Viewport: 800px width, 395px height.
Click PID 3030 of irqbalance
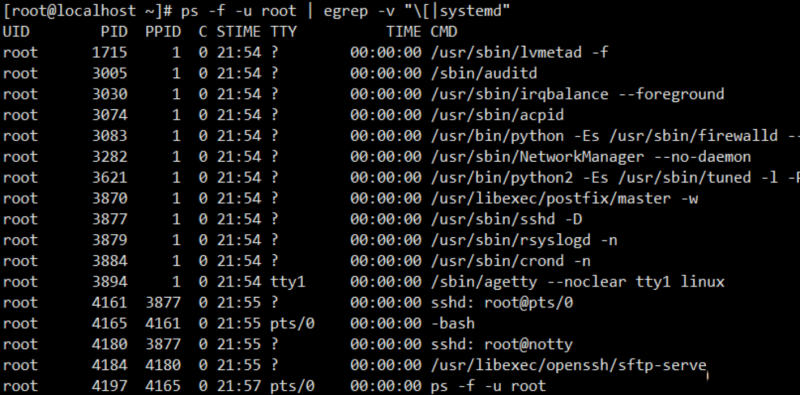[110, 94]
